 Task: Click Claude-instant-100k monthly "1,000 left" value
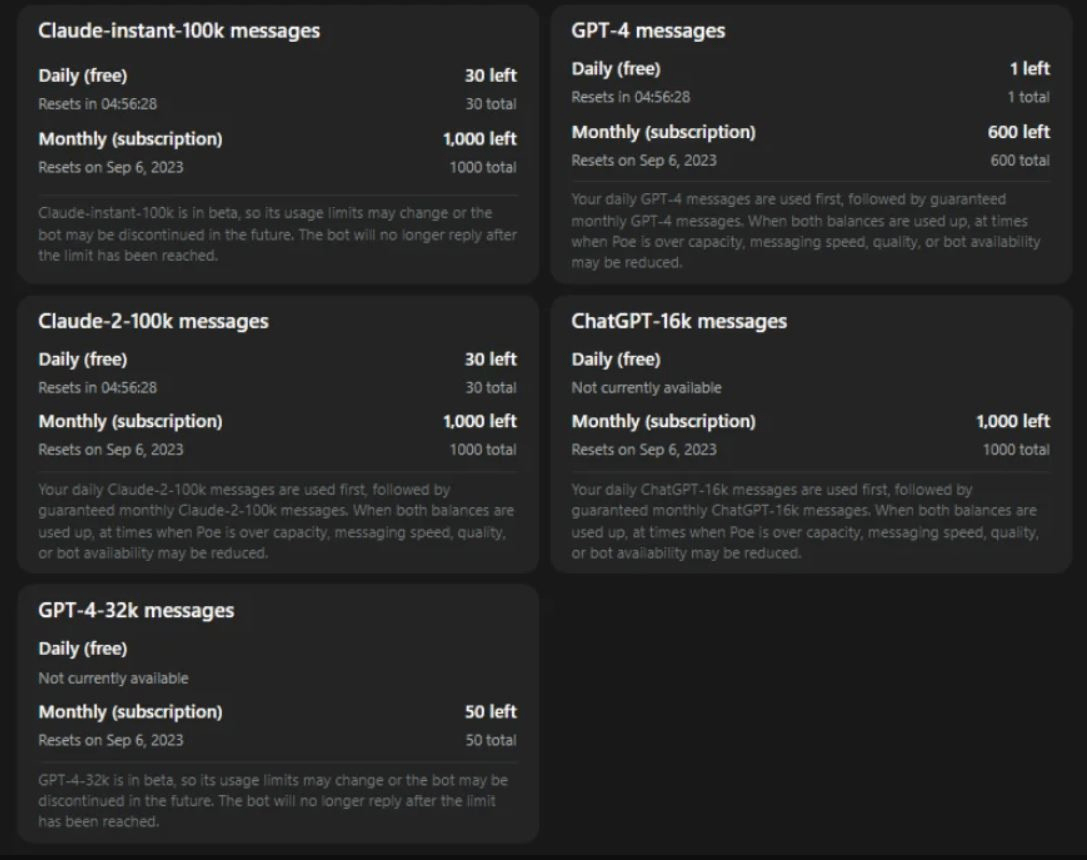[479, 139]
